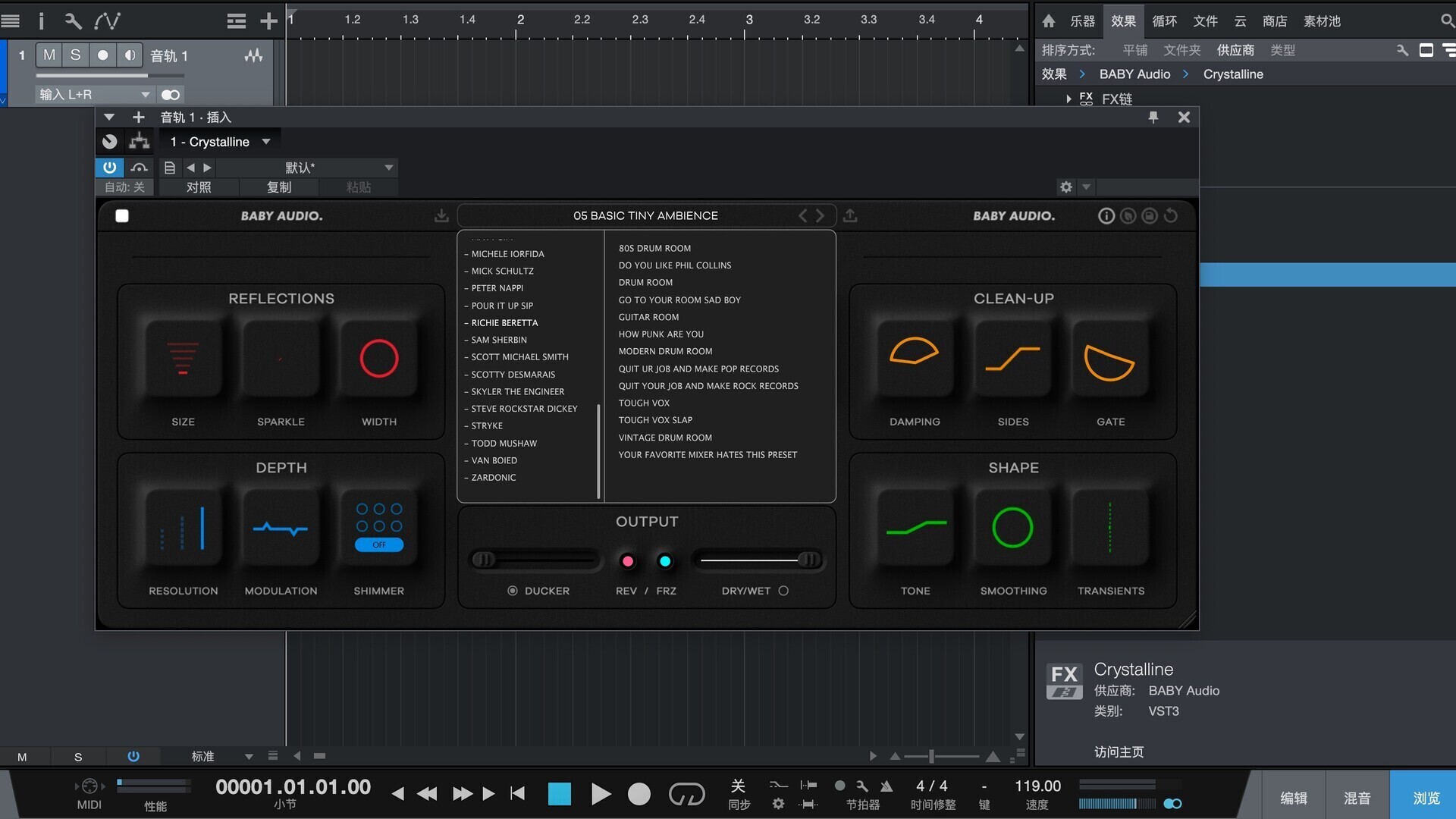Screen dimensions: 1456x819
Task: Expand the FX链 tree item
Action: 1068,99
